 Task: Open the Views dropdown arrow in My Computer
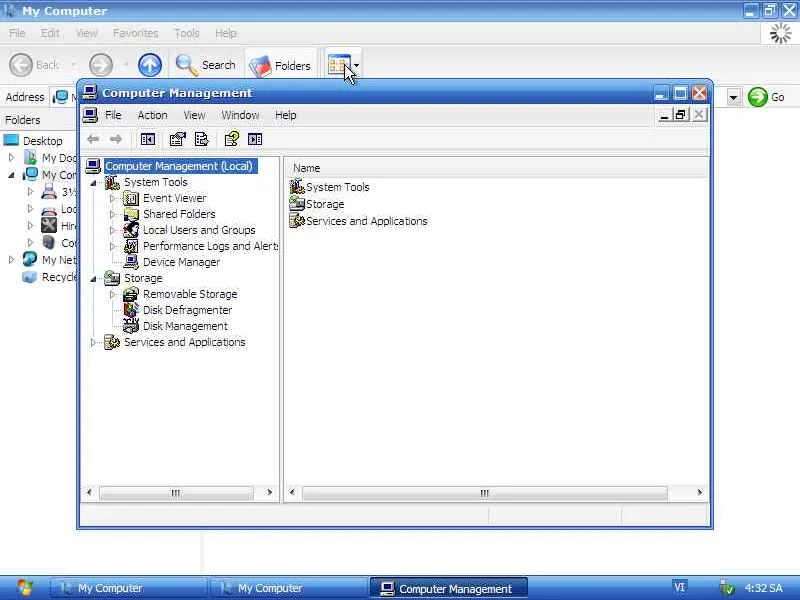[x=356, y=65]
